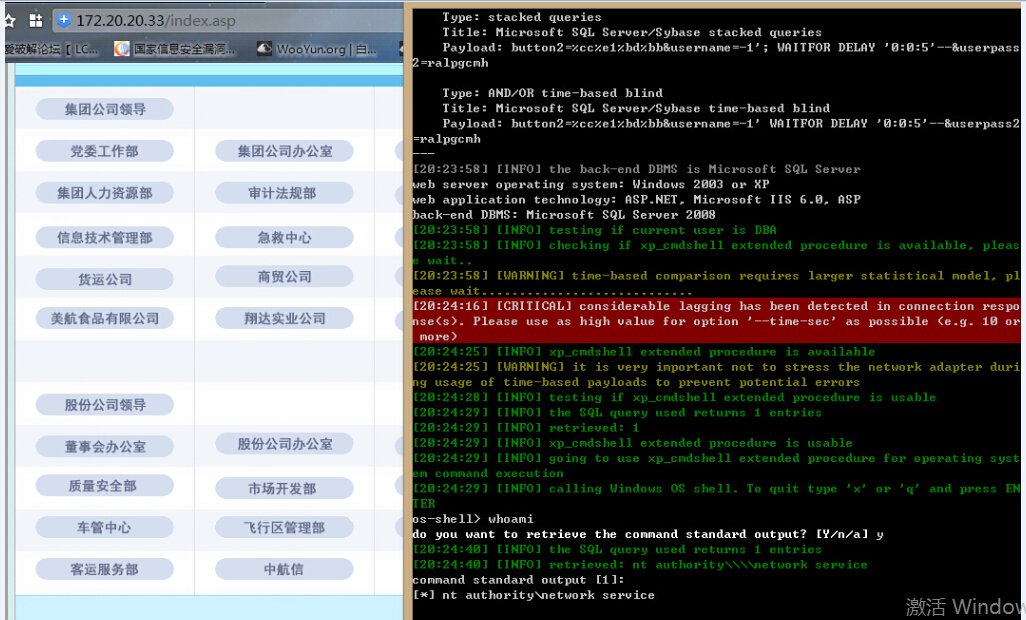
Task: Click 'back-end DBMS: Microsoft SQL Server 2008' line
Action: (563, 214)
